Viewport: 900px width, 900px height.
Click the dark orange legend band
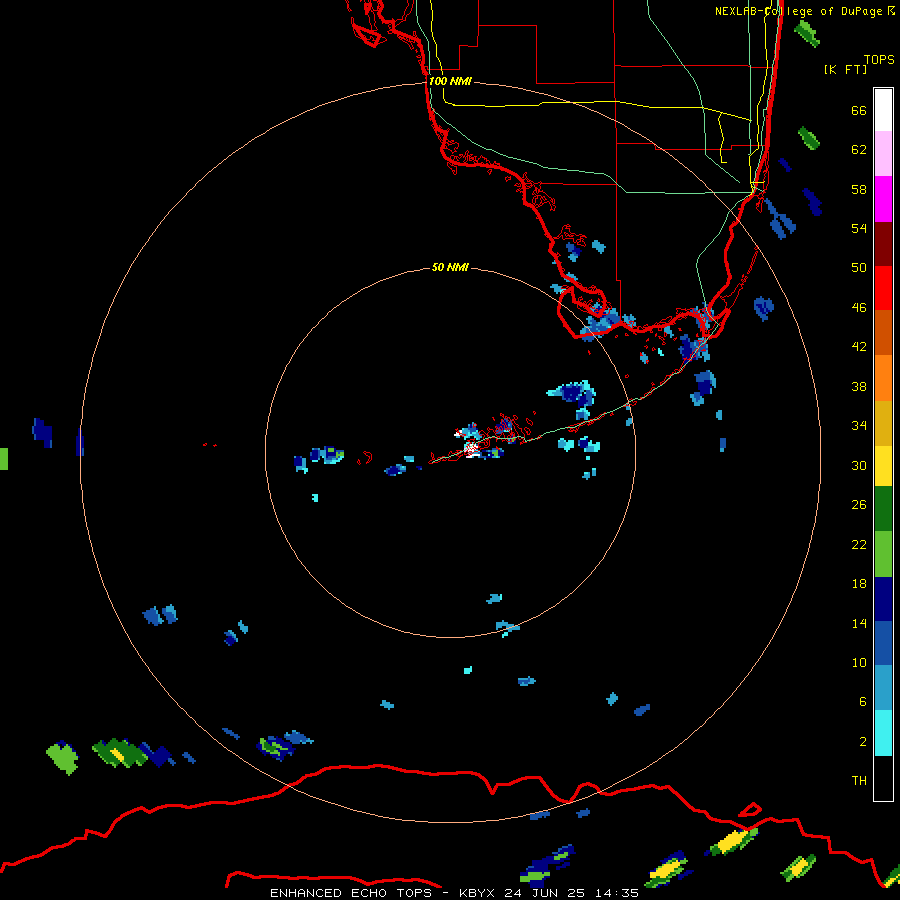coord(883,333)
